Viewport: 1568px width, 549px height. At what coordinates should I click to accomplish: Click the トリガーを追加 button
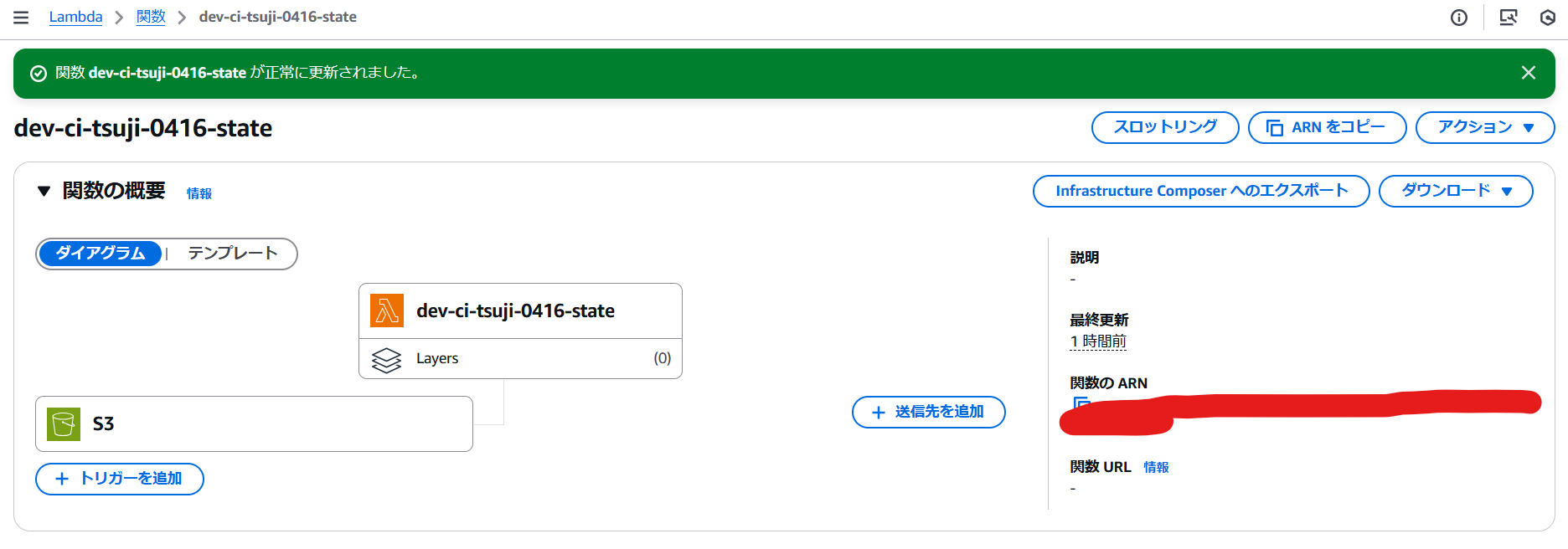pyautogui.click(x=120, y=479)
